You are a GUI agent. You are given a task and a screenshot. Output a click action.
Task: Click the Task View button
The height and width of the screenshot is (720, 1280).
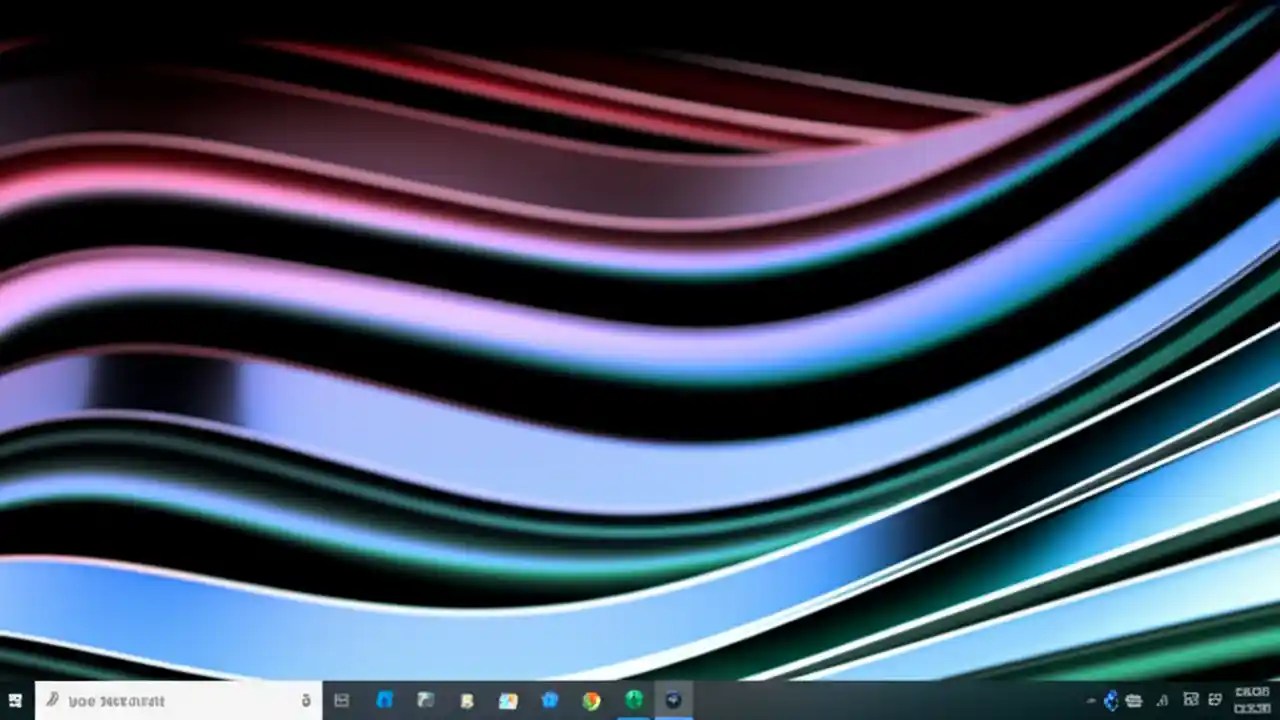tap(340, 701)
